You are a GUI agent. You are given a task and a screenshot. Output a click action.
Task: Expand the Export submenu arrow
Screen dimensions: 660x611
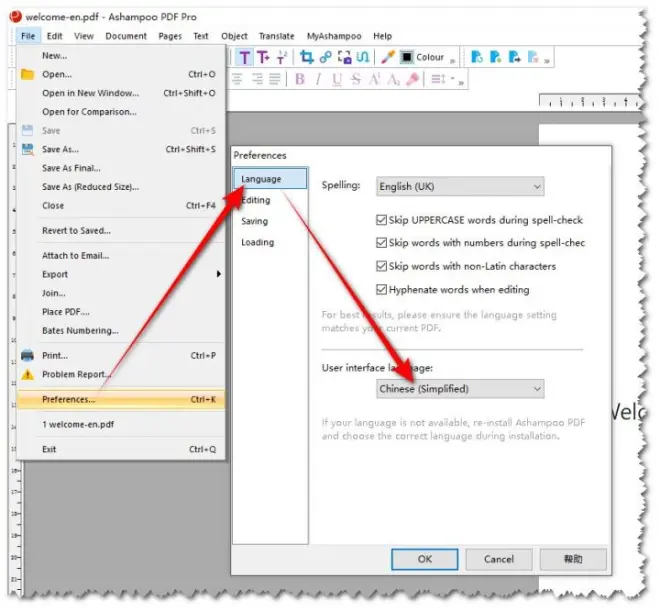pos(218,274)
